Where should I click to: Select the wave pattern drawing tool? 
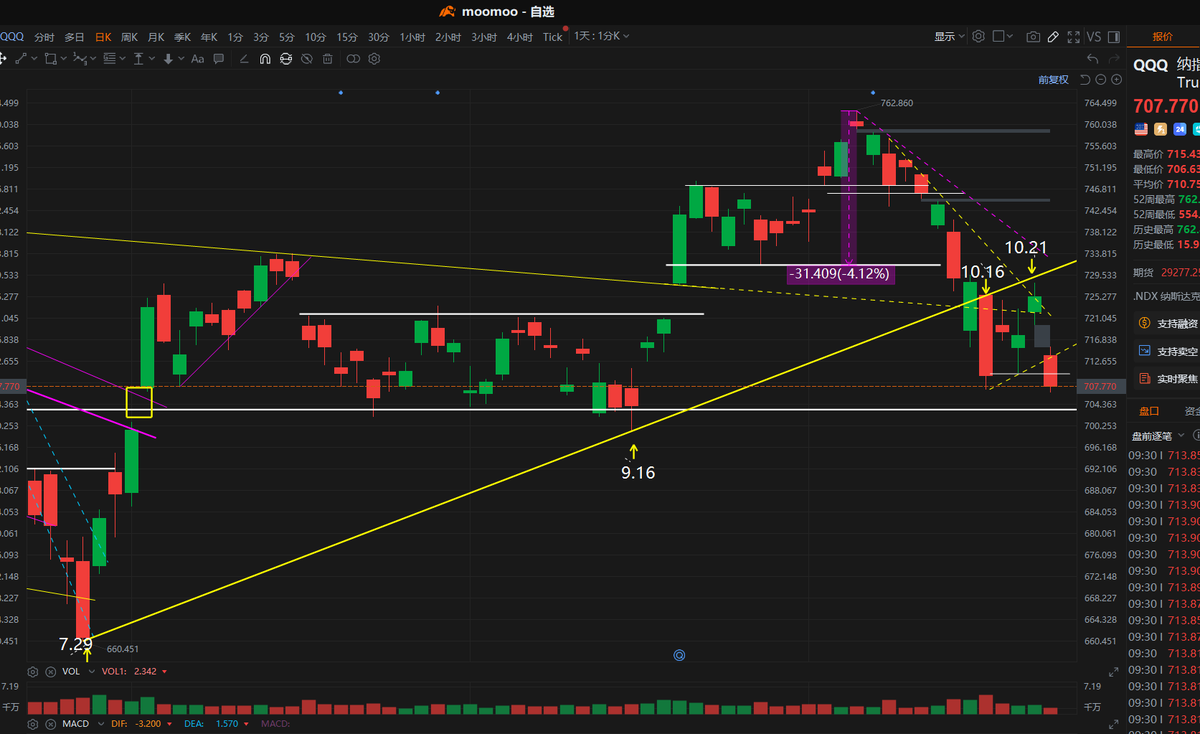tap(80, 59)
